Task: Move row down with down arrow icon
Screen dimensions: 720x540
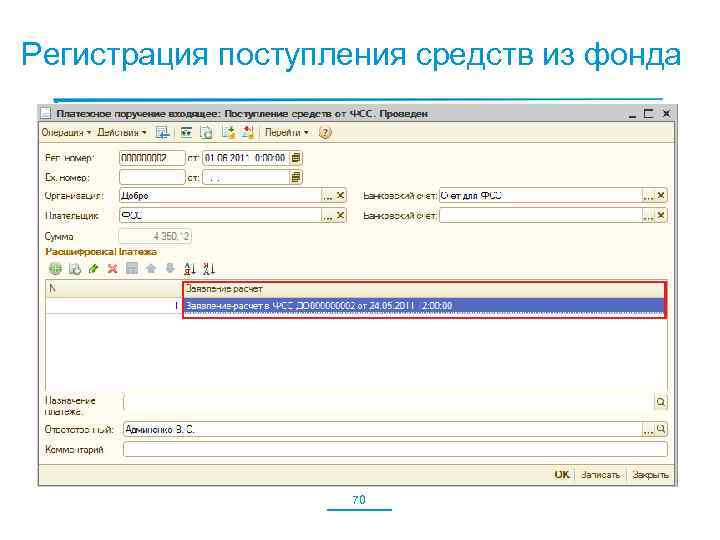Action: coord(170,268)
